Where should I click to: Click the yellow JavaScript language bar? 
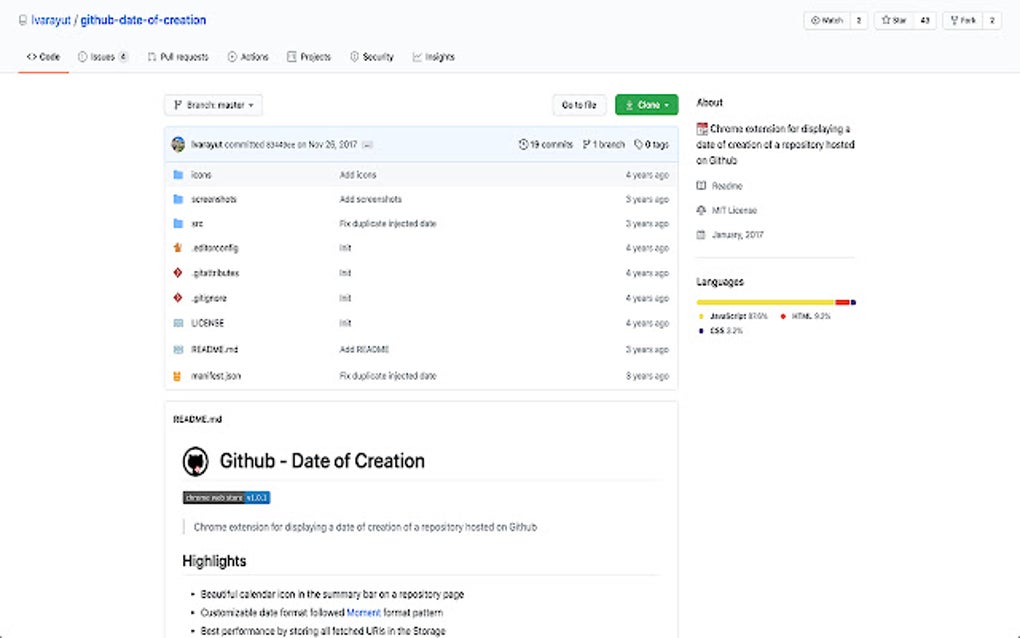[765, 302]
